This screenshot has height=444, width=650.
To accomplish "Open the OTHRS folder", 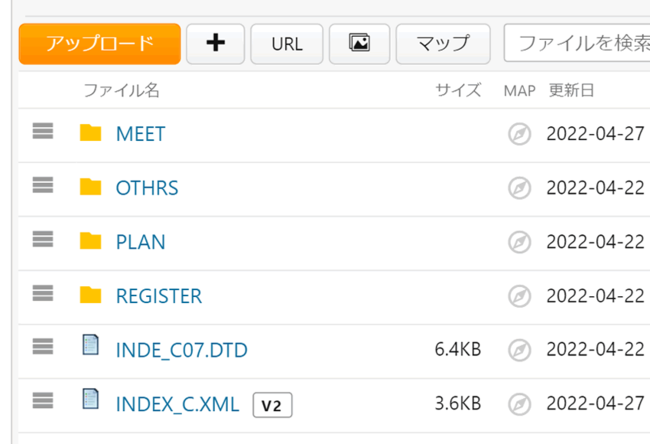I will tap(147, 188).
